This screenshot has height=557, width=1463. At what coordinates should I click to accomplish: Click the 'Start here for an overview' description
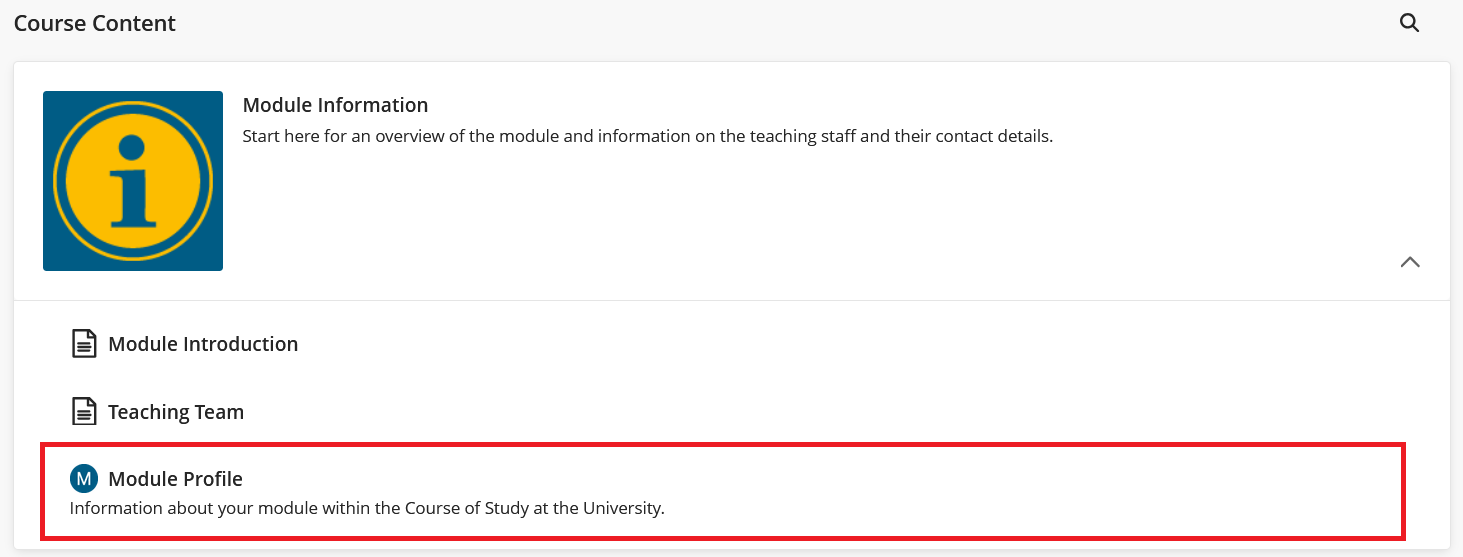click(647, 136)
